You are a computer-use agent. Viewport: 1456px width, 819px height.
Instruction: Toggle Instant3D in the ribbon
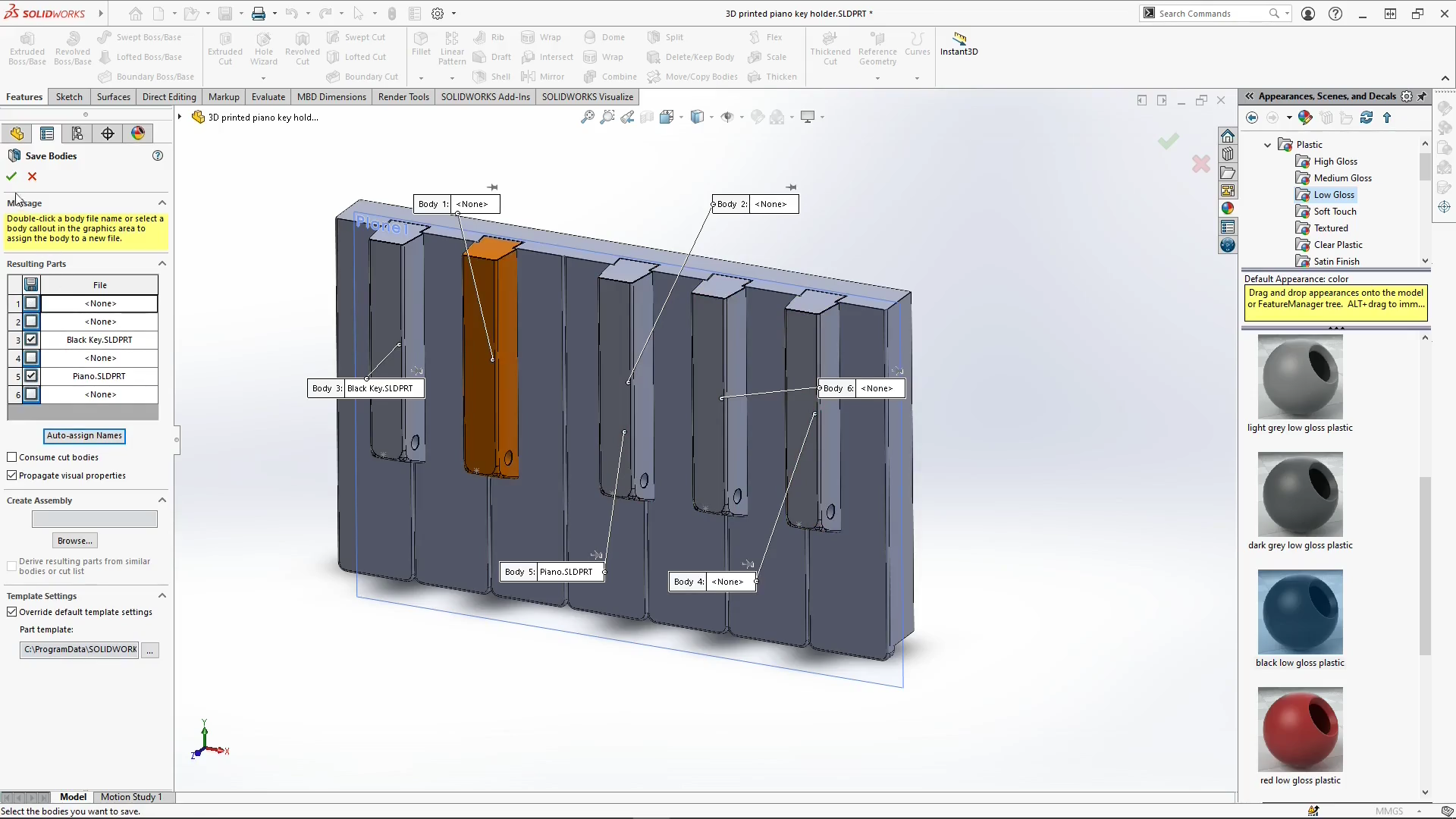pos(959,45)
